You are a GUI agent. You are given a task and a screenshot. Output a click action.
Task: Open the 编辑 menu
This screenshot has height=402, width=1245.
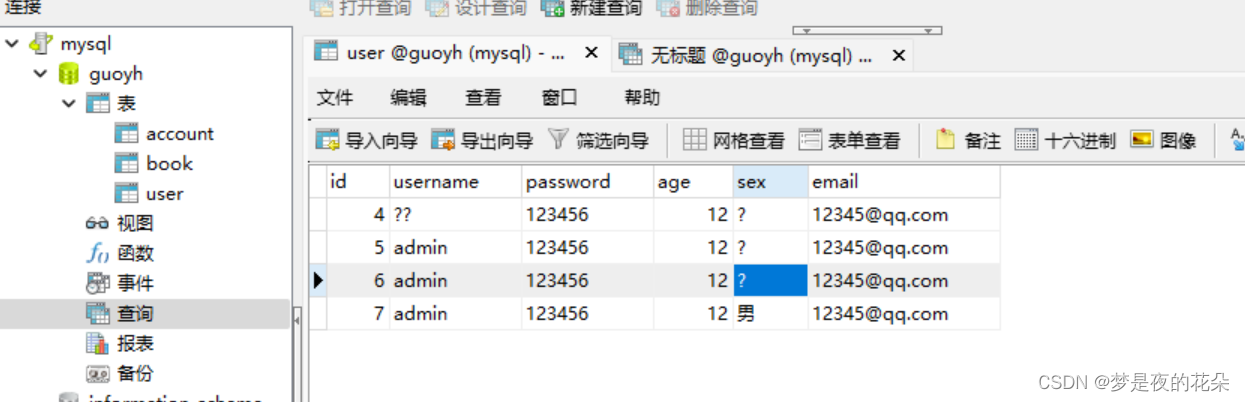408,98
